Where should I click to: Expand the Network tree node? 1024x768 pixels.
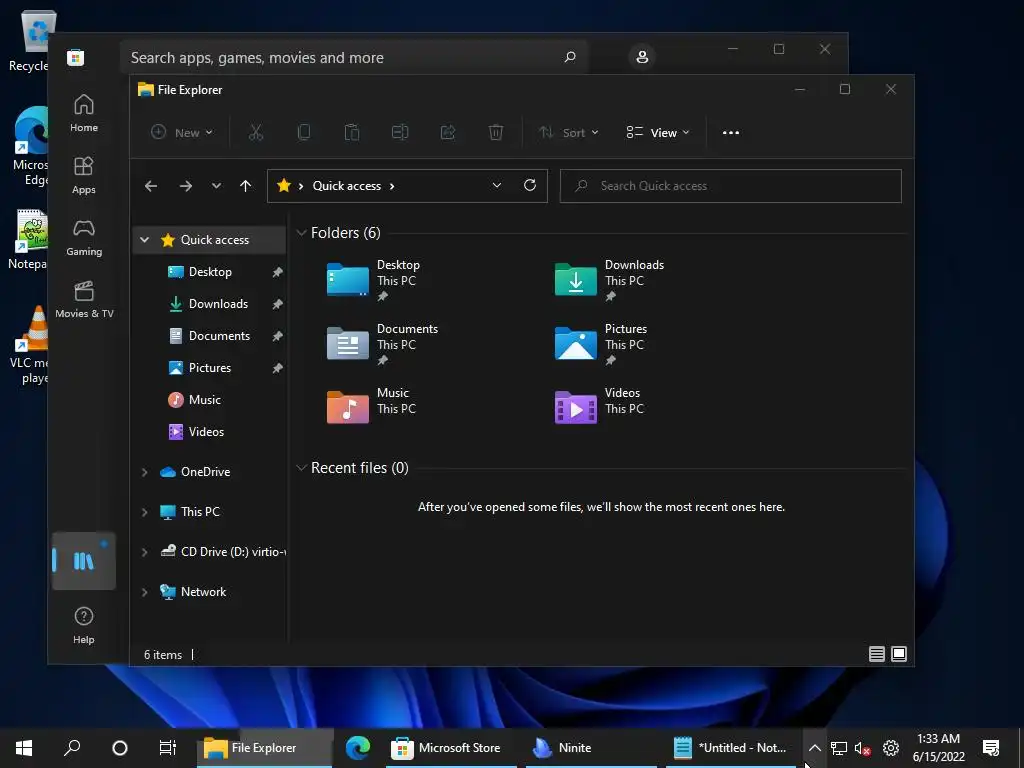(x=144, y=592)
